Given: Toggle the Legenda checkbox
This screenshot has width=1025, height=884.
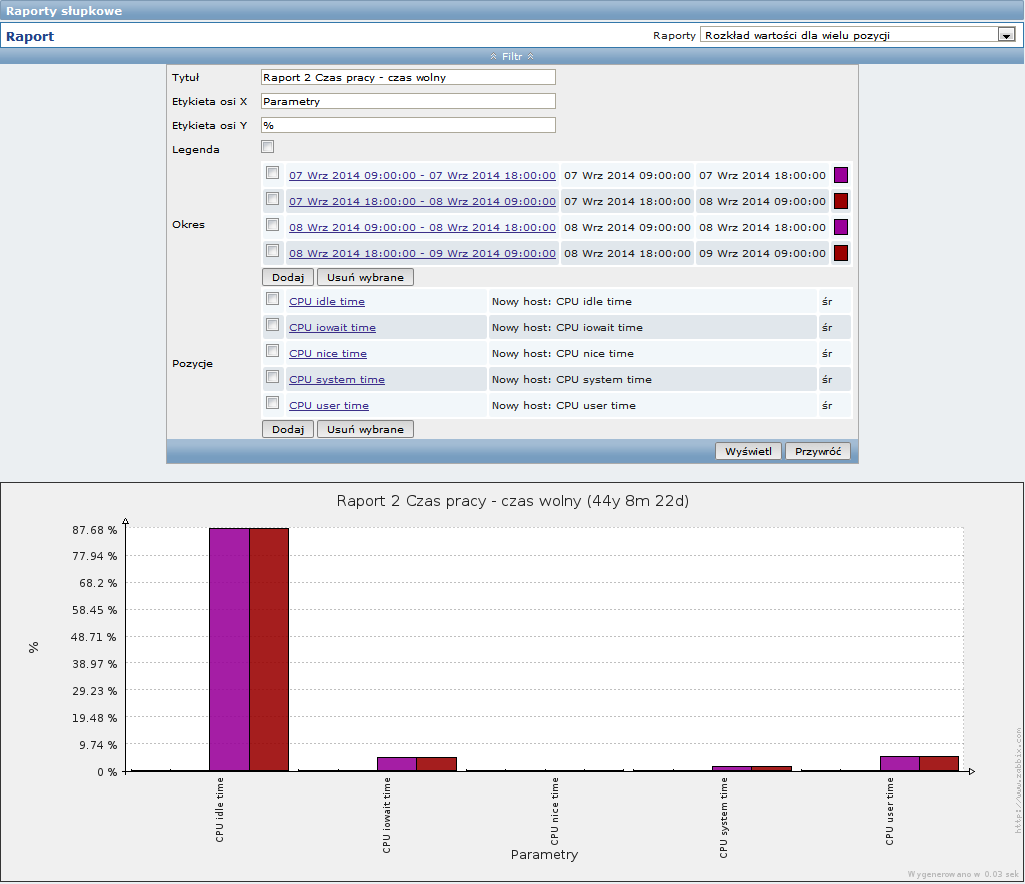Looking at the screenshot, I should pyautogui.click(x=267, y=146).
